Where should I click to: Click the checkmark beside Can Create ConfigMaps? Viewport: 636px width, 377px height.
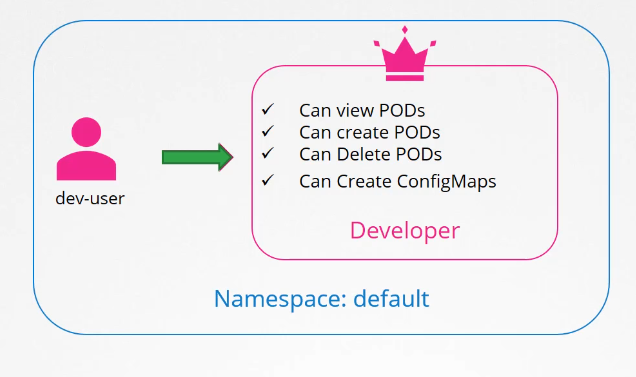[268, 180]
